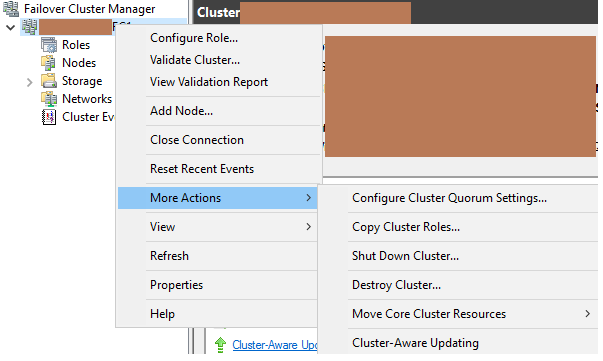Click the green Cluster-Aware Updating arrow icon

point(220,344)
